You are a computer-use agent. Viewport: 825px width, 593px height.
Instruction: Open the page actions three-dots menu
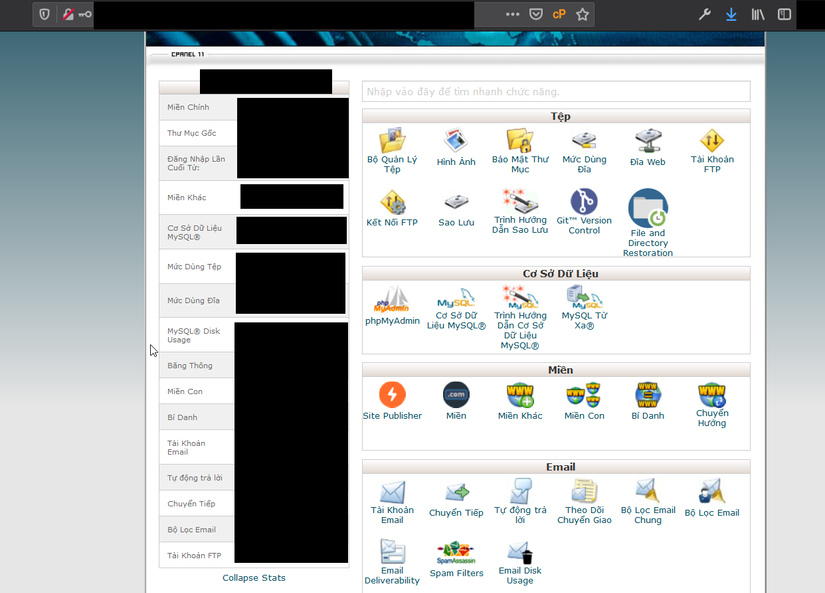coord(512,14)
